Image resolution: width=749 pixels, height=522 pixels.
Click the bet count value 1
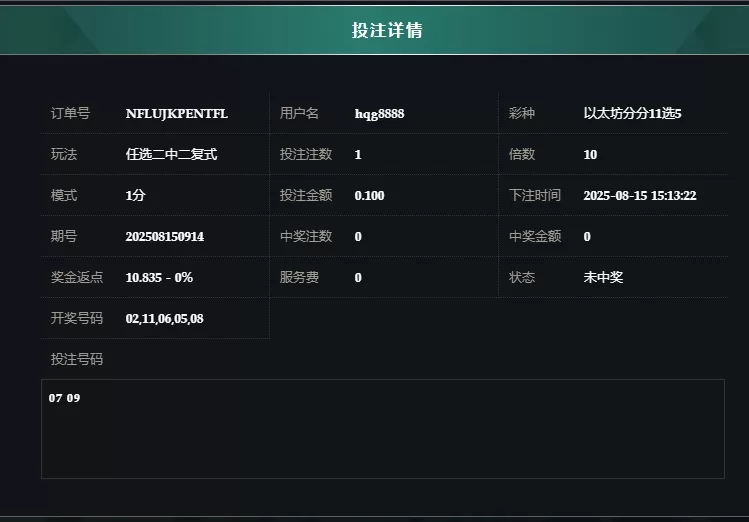click(x=358, y=155)
